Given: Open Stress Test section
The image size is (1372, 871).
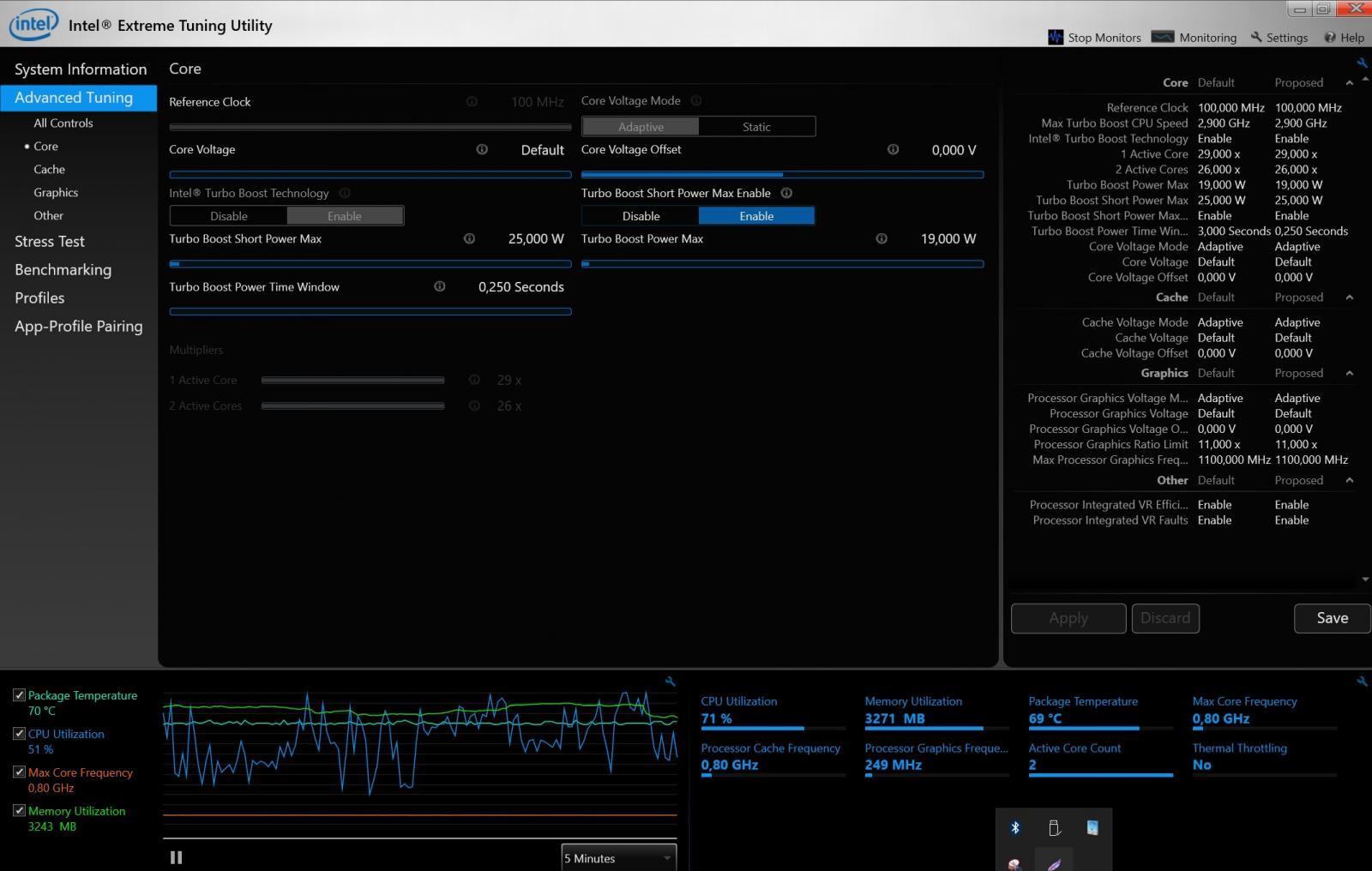Looking at the screenshot, I should 49,242.
